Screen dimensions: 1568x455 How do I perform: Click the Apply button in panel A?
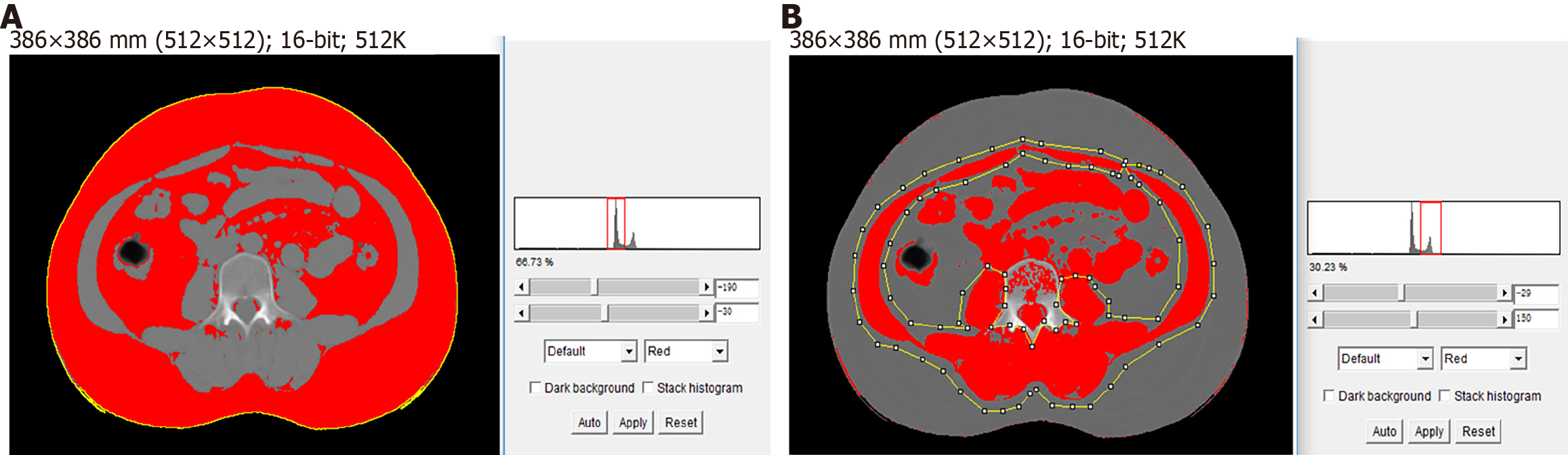click(633, 422)
